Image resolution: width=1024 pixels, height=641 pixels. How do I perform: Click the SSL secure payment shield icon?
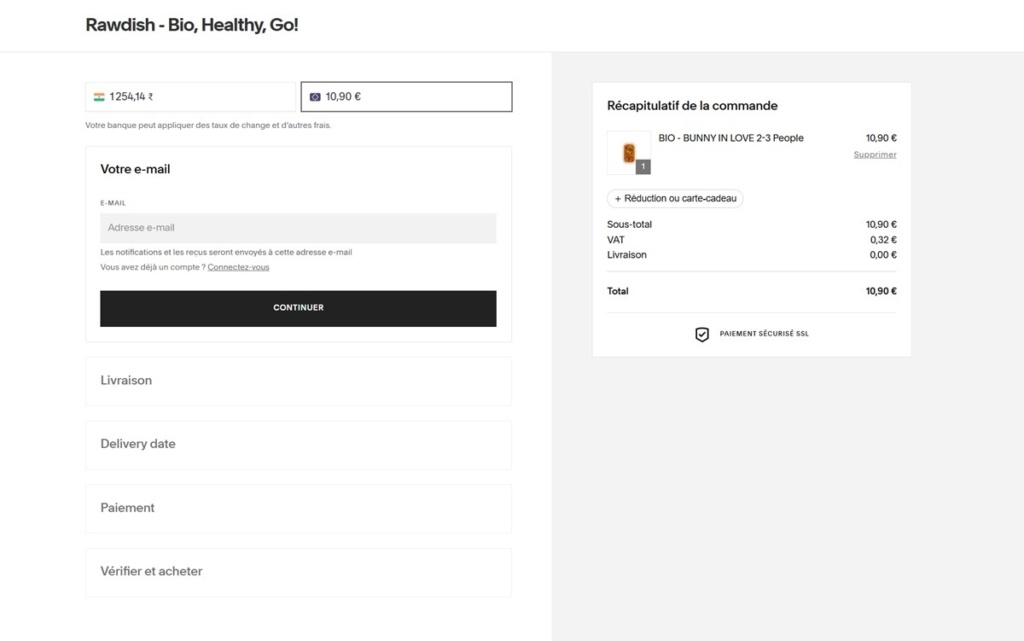(x=702, y=334)
